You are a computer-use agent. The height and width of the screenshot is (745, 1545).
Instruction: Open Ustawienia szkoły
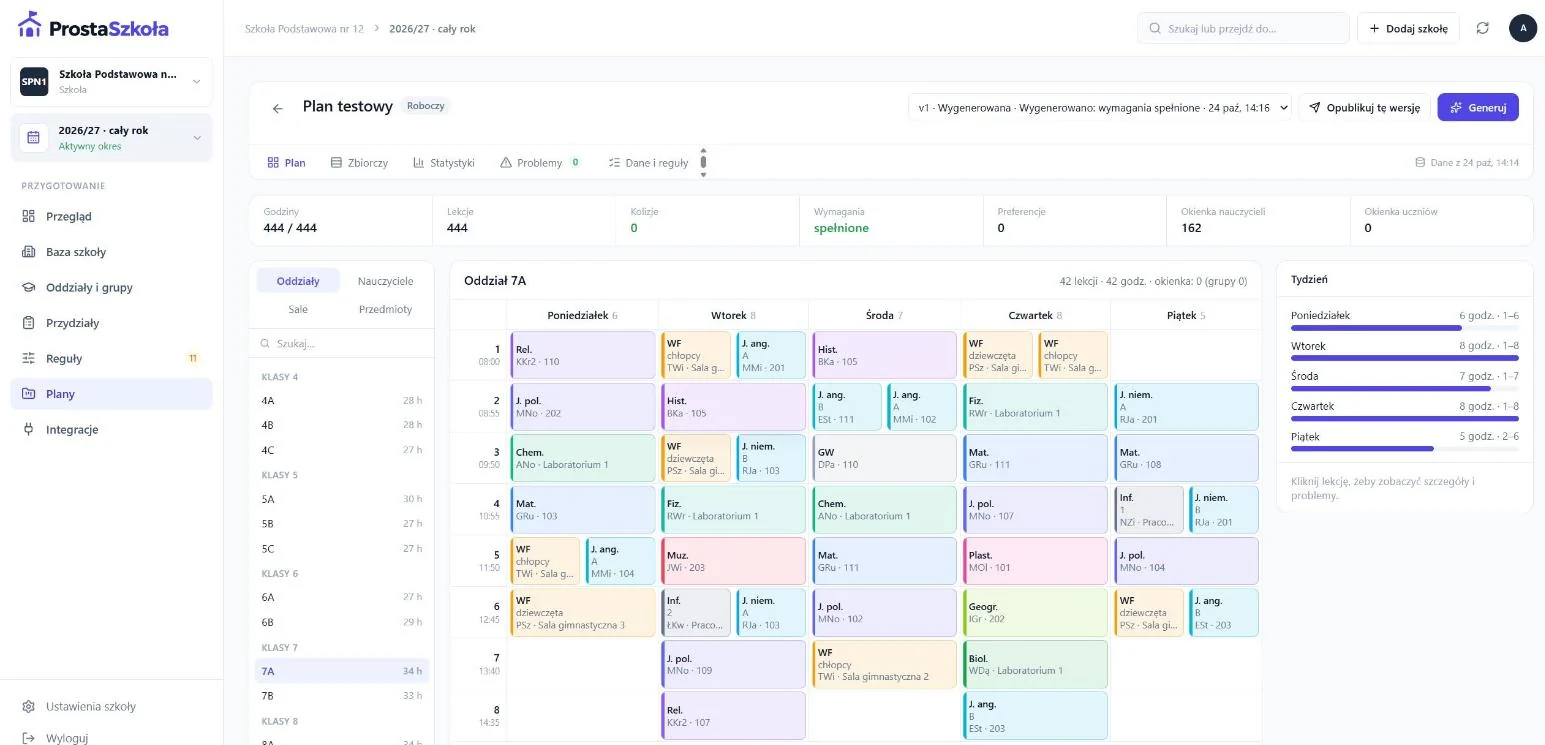click(x=111, y=706)
